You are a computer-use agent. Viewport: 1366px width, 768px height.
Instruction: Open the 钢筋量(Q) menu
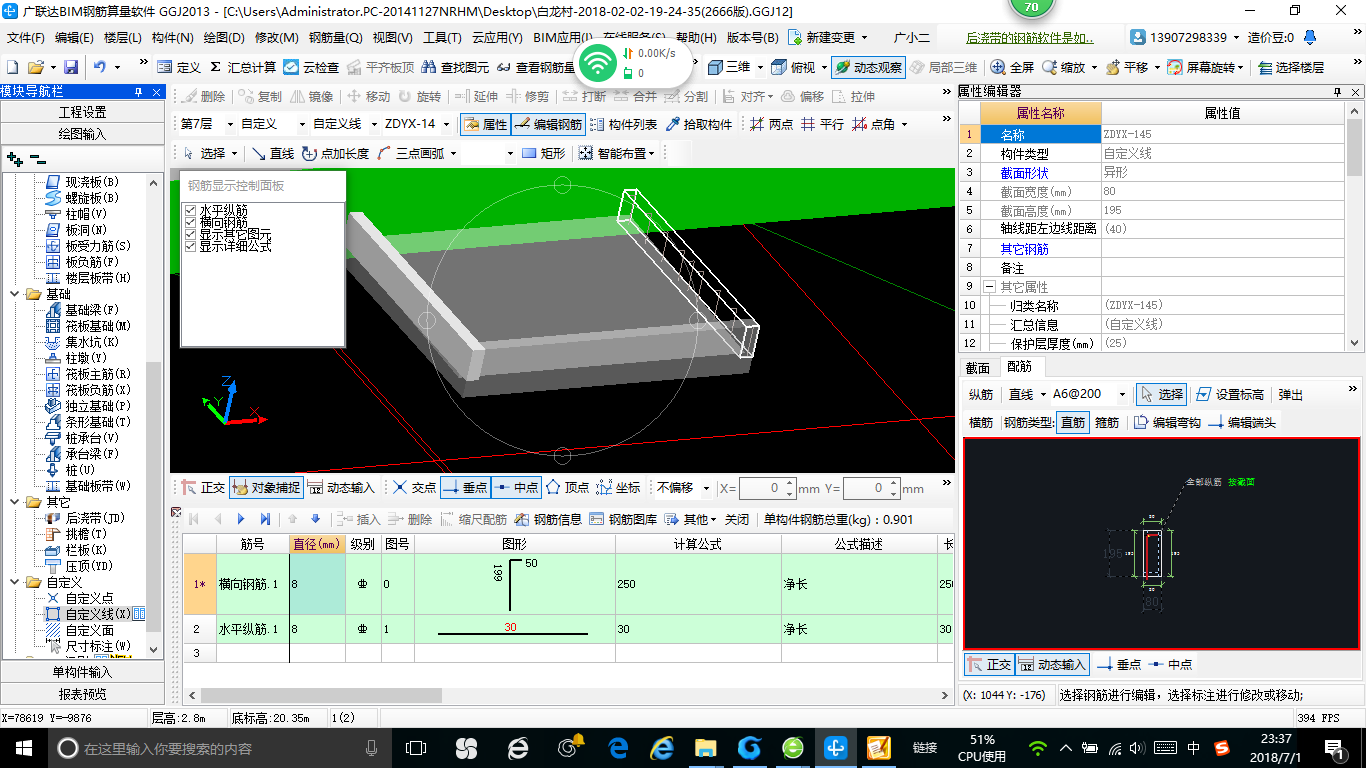(x=335, y=38)
